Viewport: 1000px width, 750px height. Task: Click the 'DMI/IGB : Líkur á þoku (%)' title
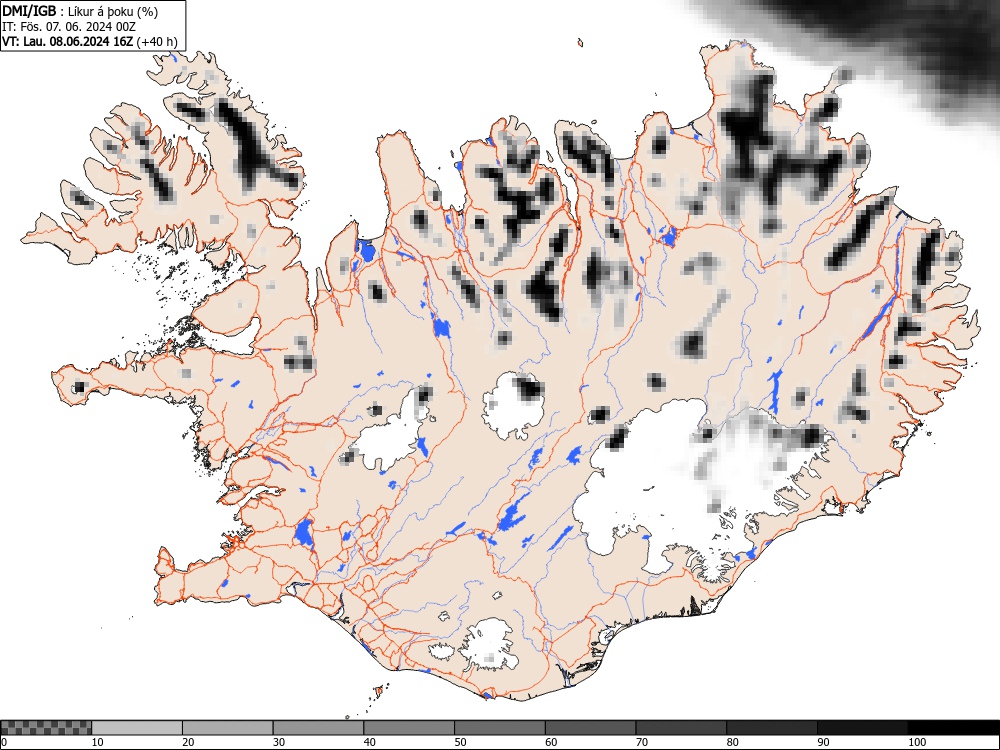80,11
